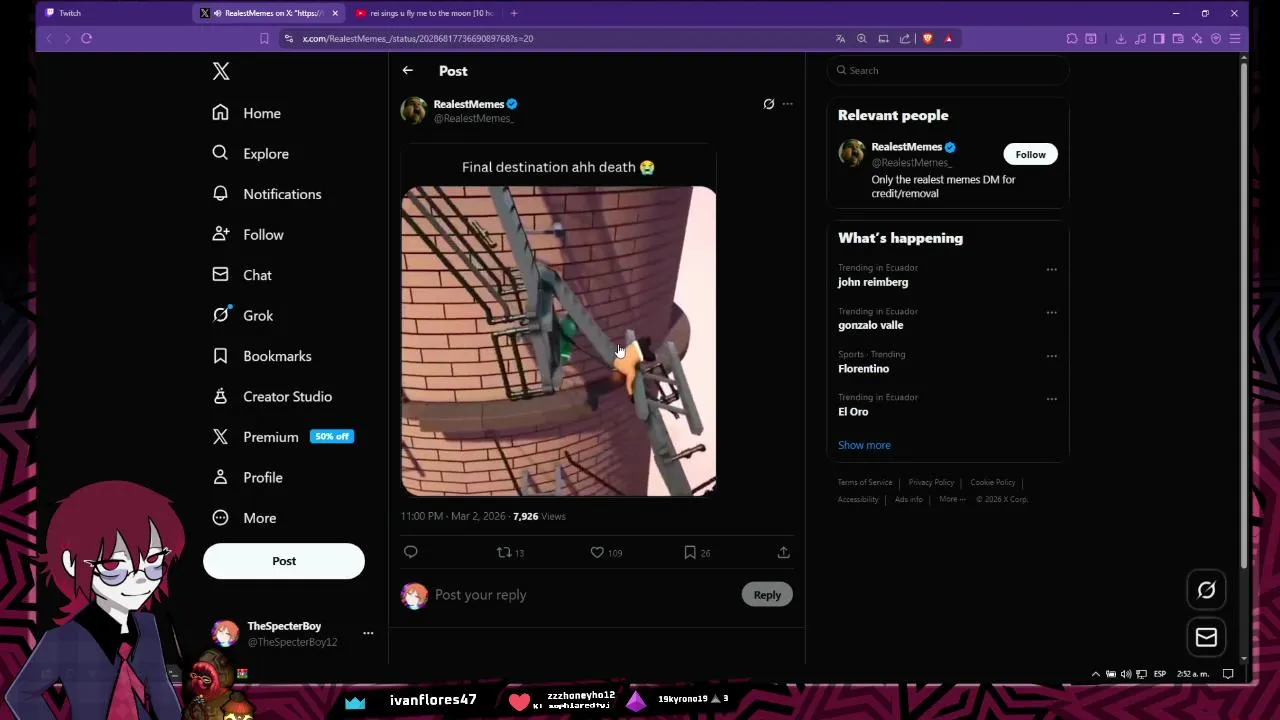Repost the tweet with 13 reposts
The width and height of the screenshot is (1280, 720).
tap(510, 552)
